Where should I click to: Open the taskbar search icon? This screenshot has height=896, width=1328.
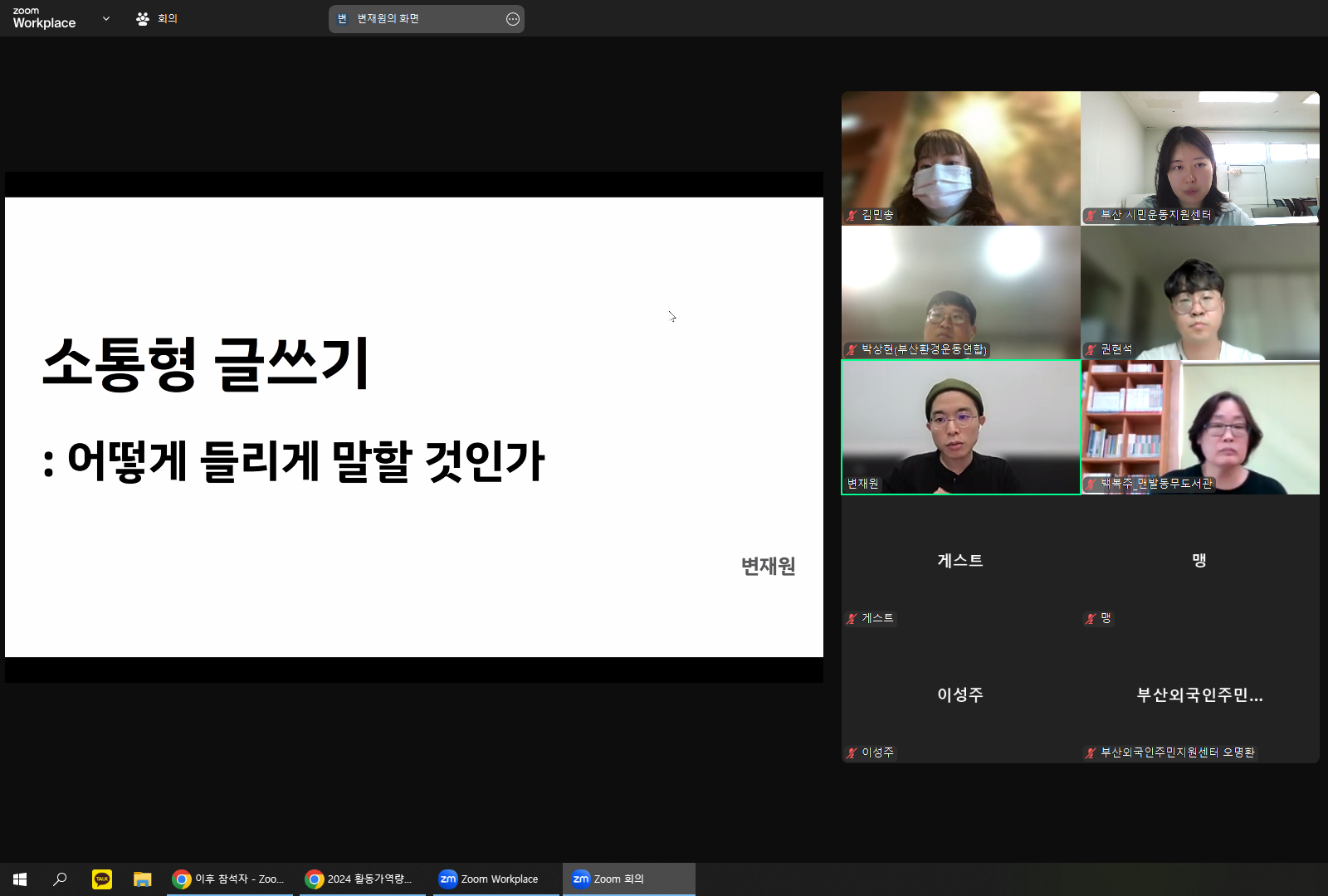(x=60, y=879)
